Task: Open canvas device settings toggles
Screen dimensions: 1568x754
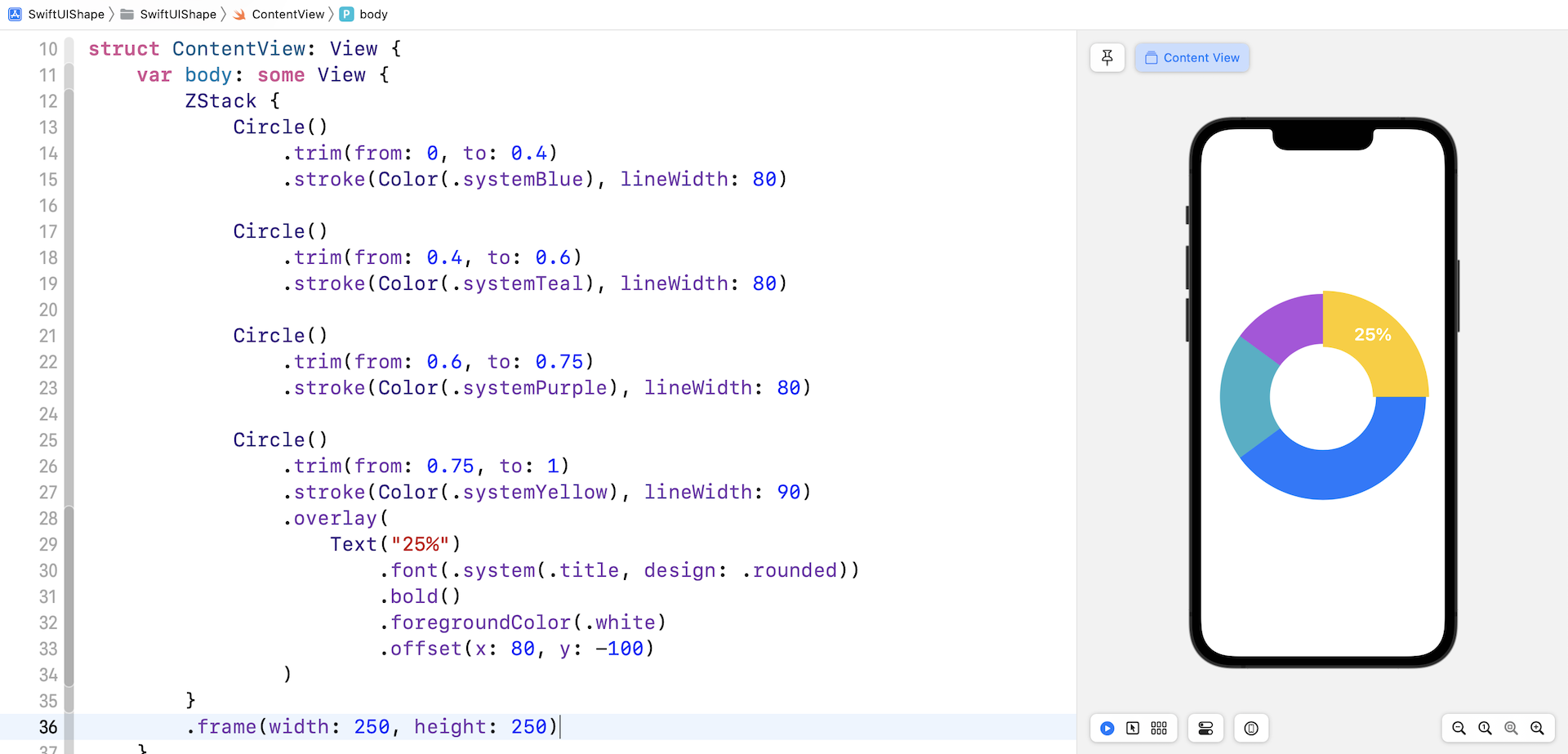Action: (1205, 728)
